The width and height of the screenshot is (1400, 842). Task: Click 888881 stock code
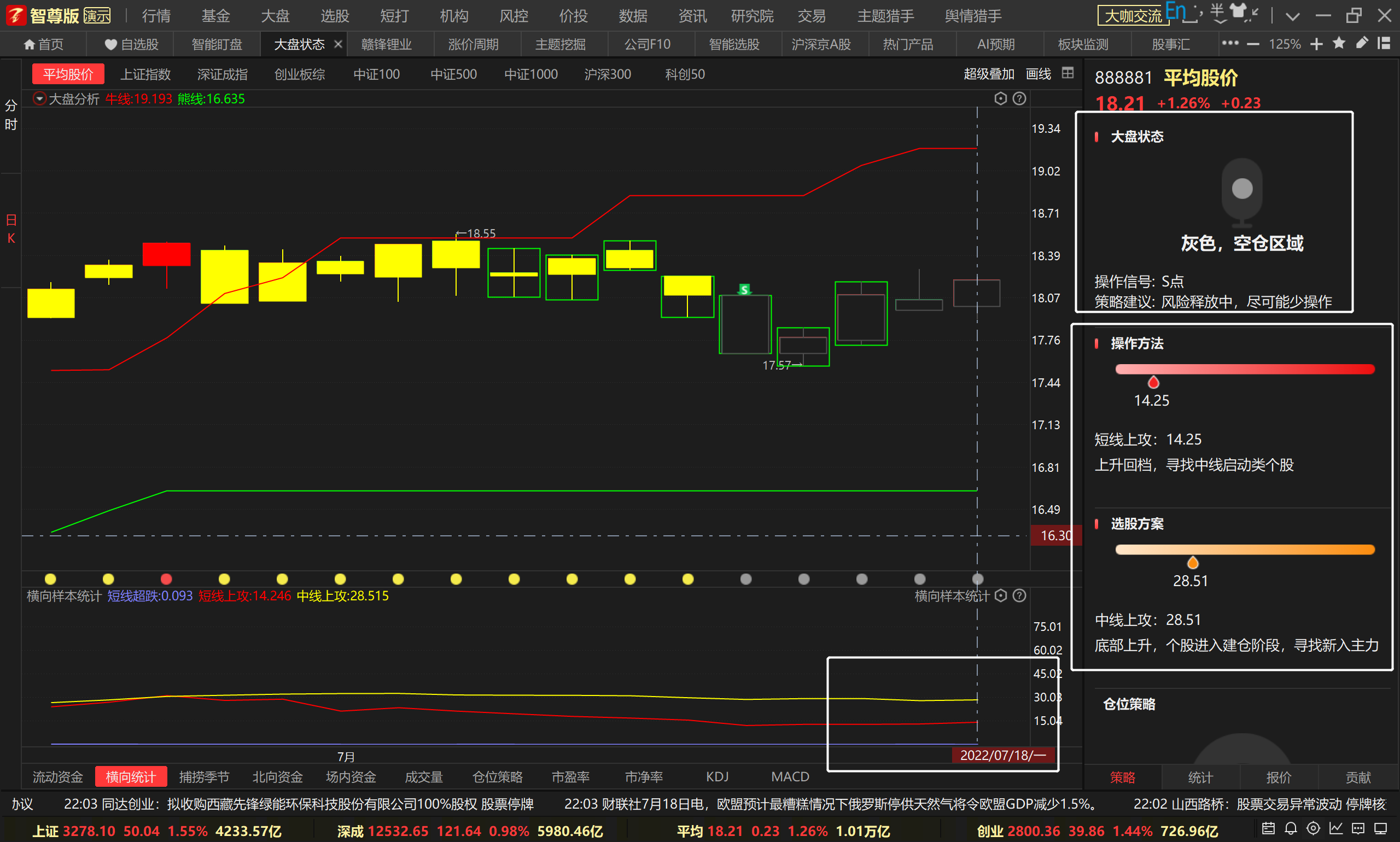coord(1123,77)
